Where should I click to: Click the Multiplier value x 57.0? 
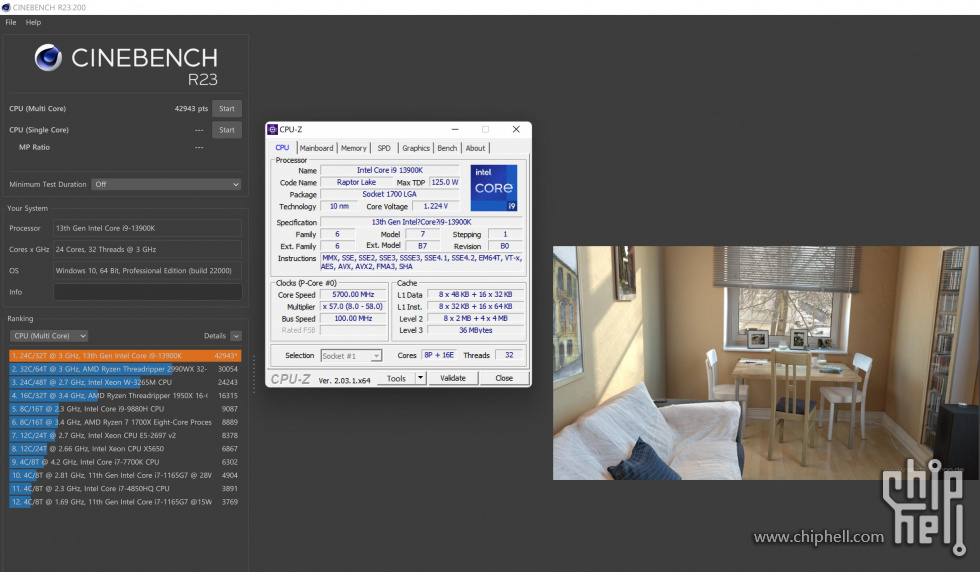[353, 306]
